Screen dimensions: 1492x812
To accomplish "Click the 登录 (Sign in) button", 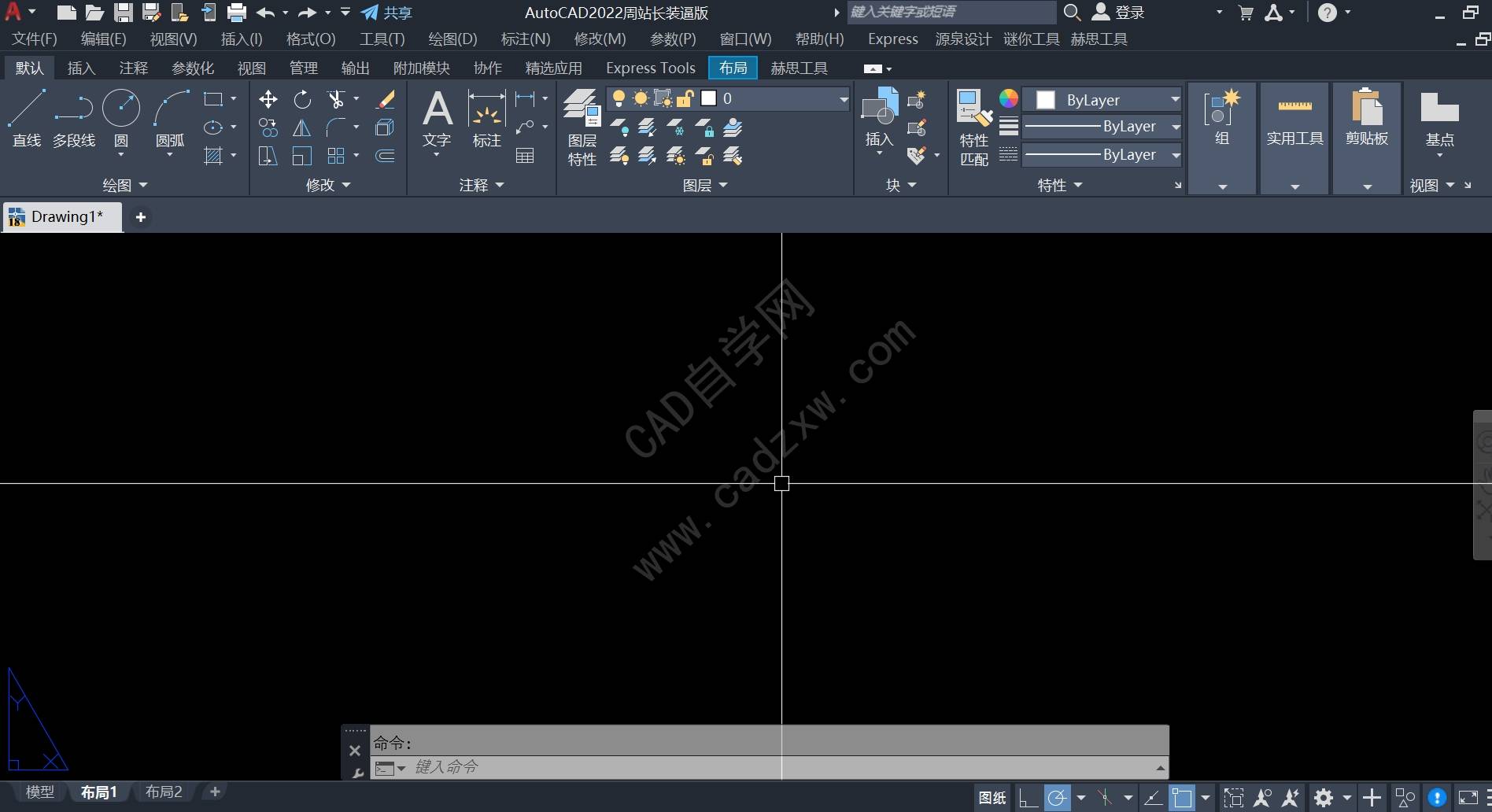I will [1118, 13].
